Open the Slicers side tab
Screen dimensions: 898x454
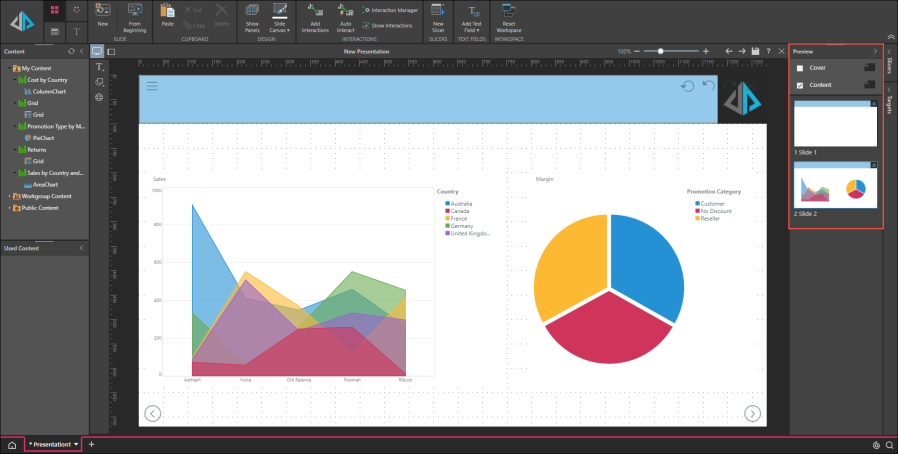(889, 65)
